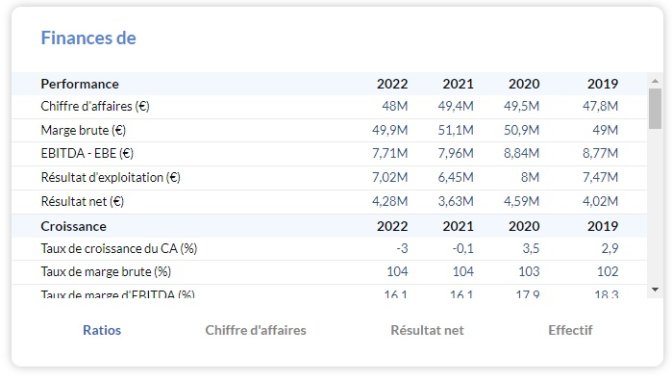672x380 pixels.
Task: Click the 48M value for 2022
Action: (x=395, y=106)
